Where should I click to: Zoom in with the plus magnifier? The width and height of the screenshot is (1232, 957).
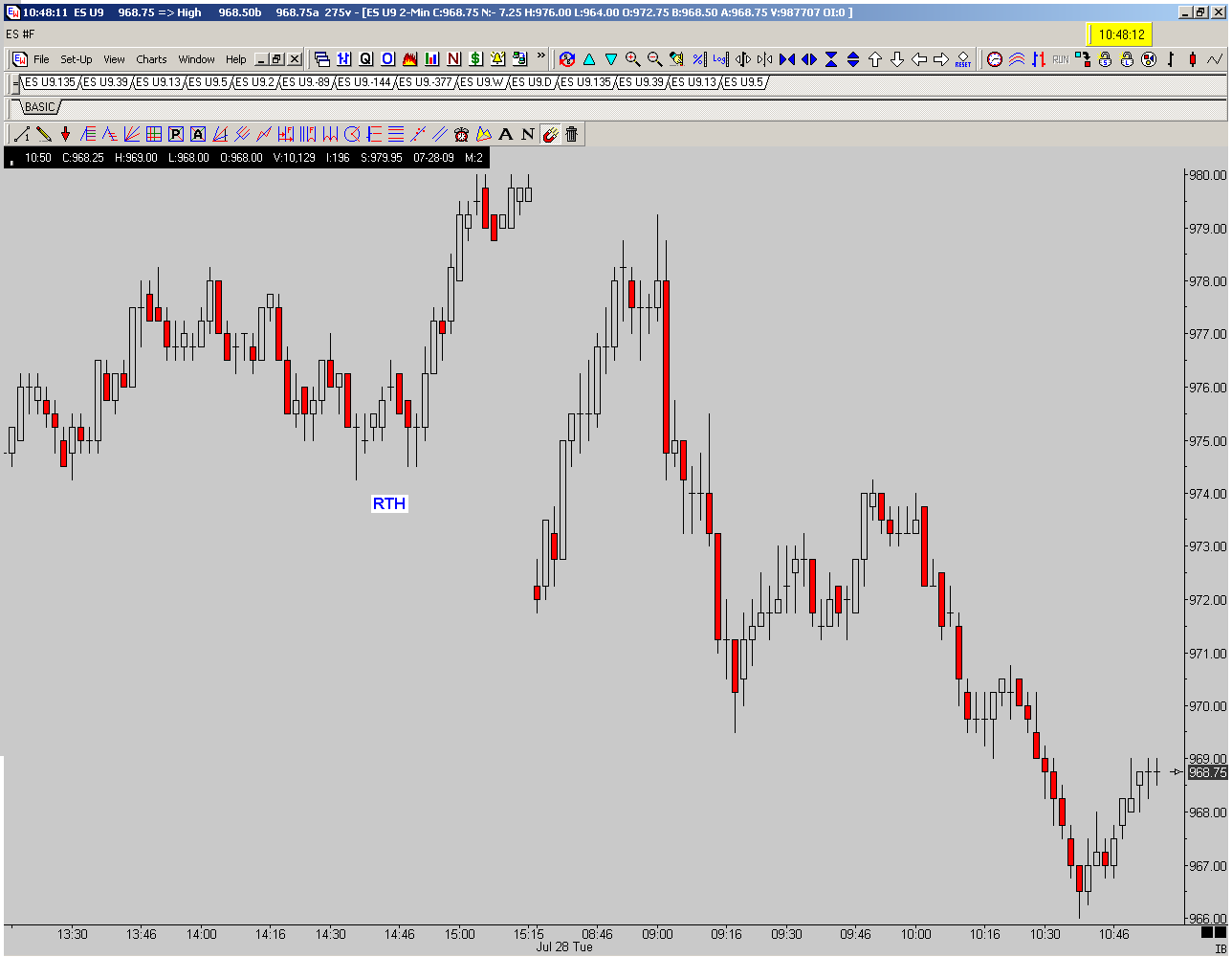[x=632, y=59]
